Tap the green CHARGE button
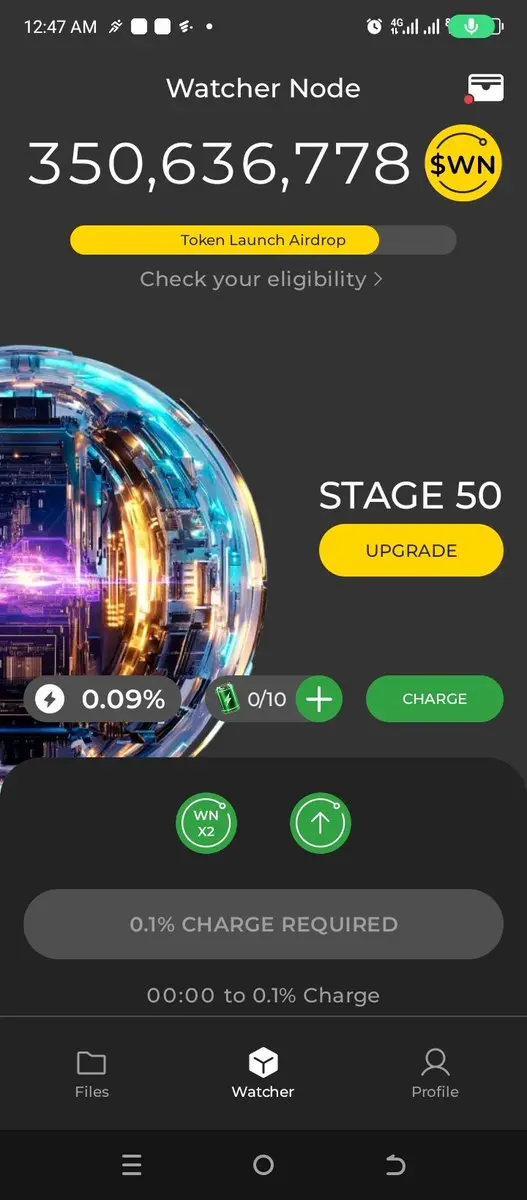Screen dimensions: 527x1200 pyautogui.click(x=434, y=699)
